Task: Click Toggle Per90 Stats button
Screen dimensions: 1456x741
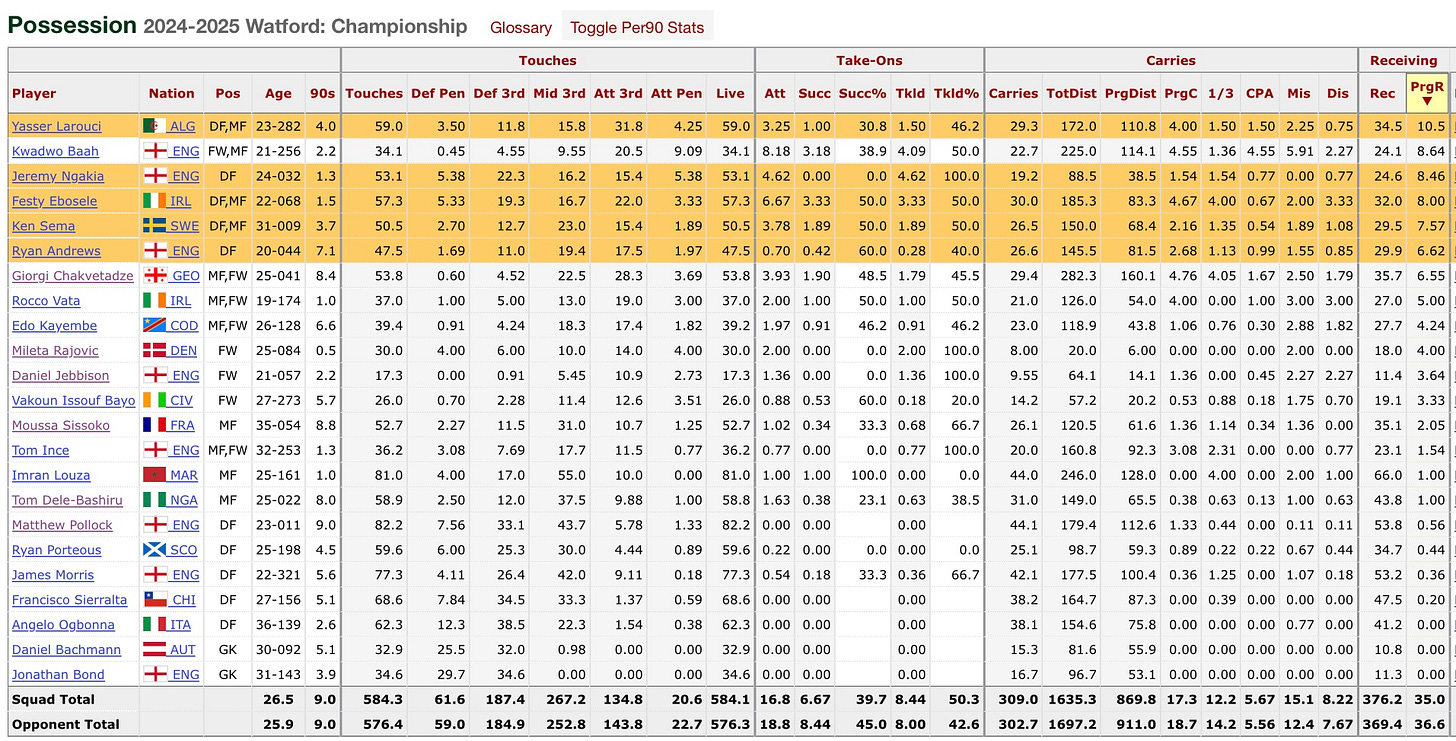Action: [637, 28]
